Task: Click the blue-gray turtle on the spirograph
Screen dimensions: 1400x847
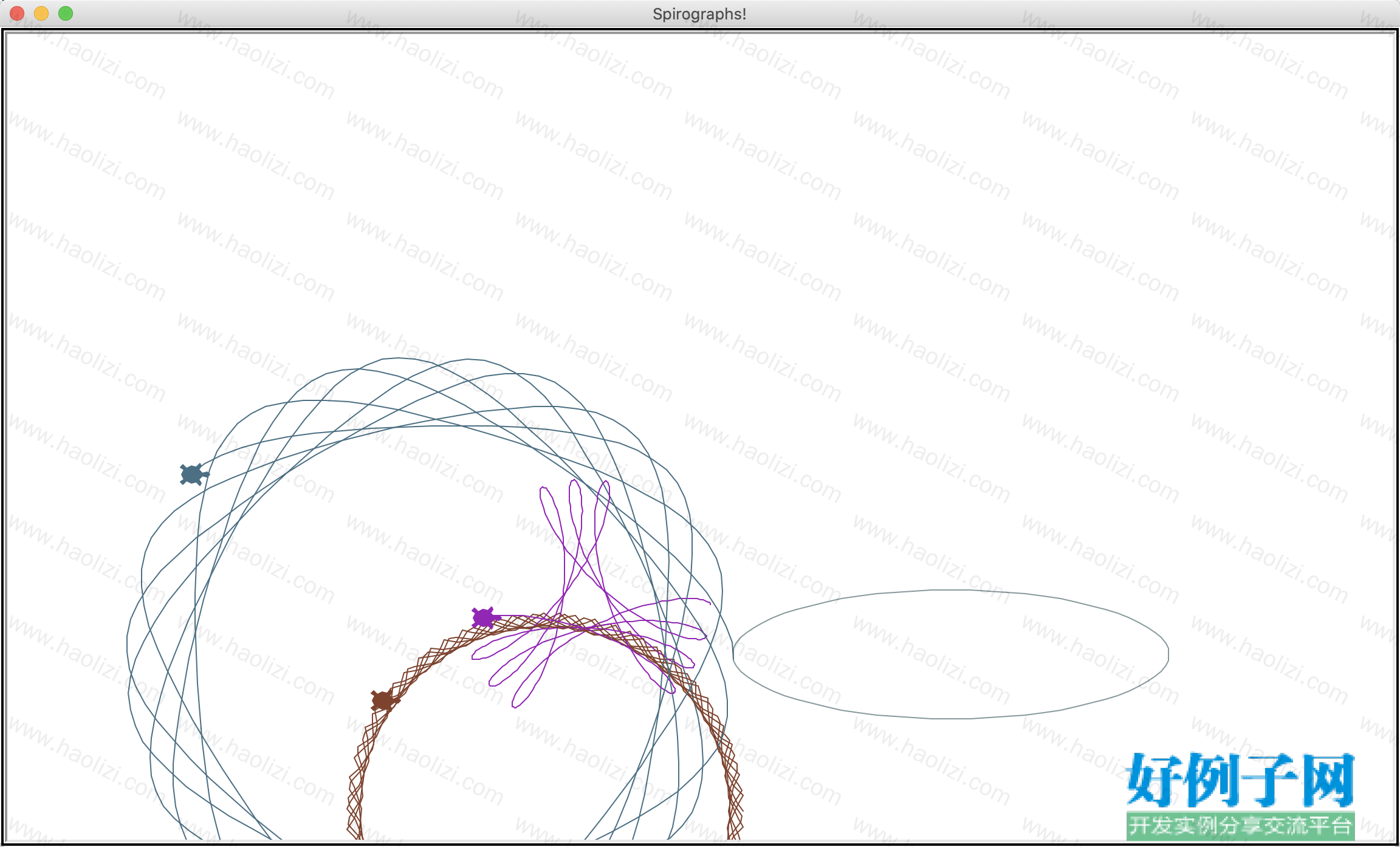Action: pos(194,474)
